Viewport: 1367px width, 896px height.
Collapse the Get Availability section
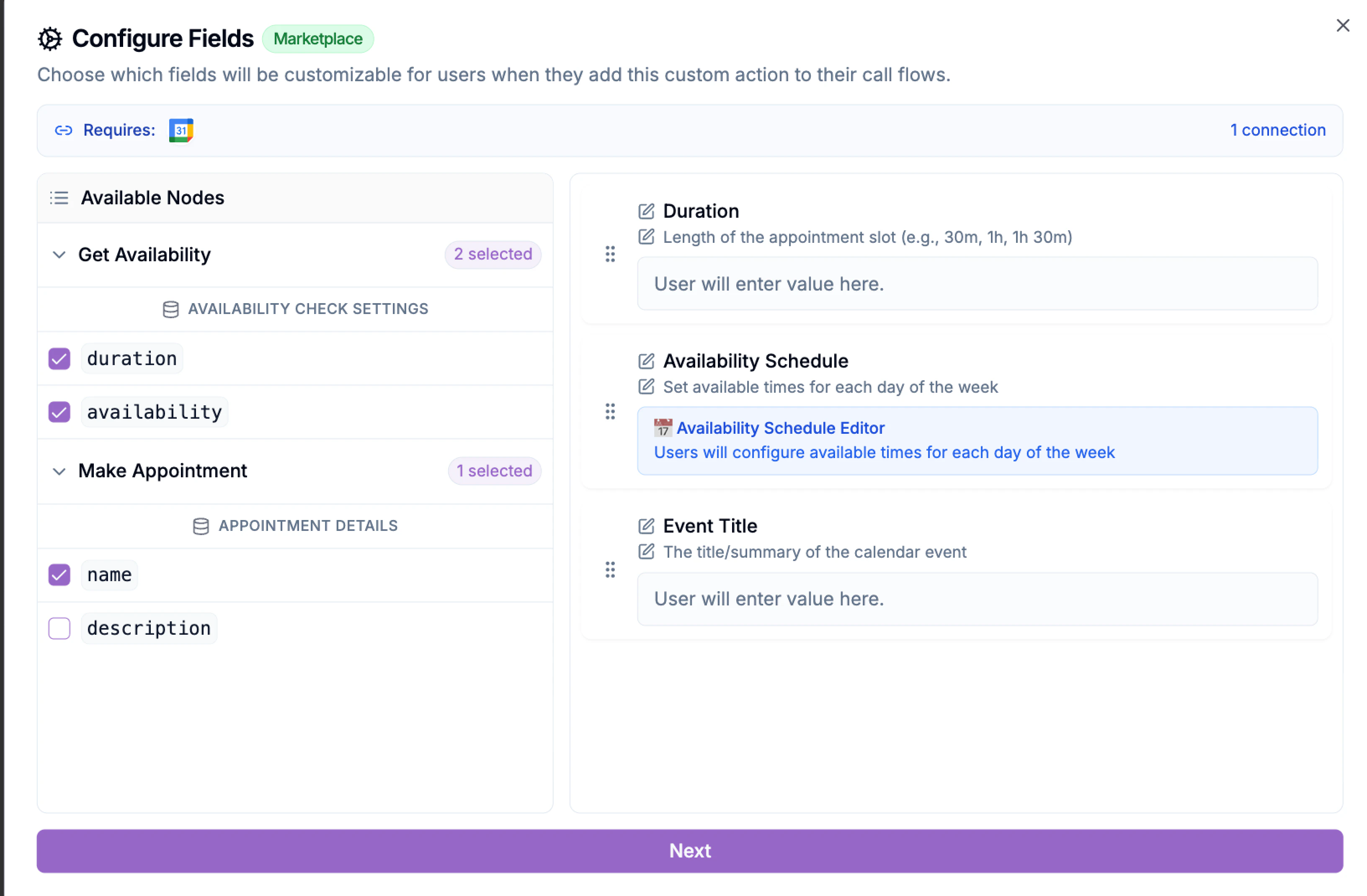click(x=59, y=255)
